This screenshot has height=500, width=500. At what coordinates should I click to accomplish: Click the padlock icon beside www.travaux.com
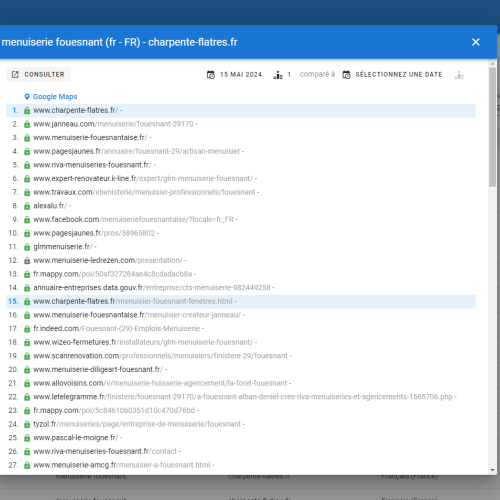click(27, 193)
